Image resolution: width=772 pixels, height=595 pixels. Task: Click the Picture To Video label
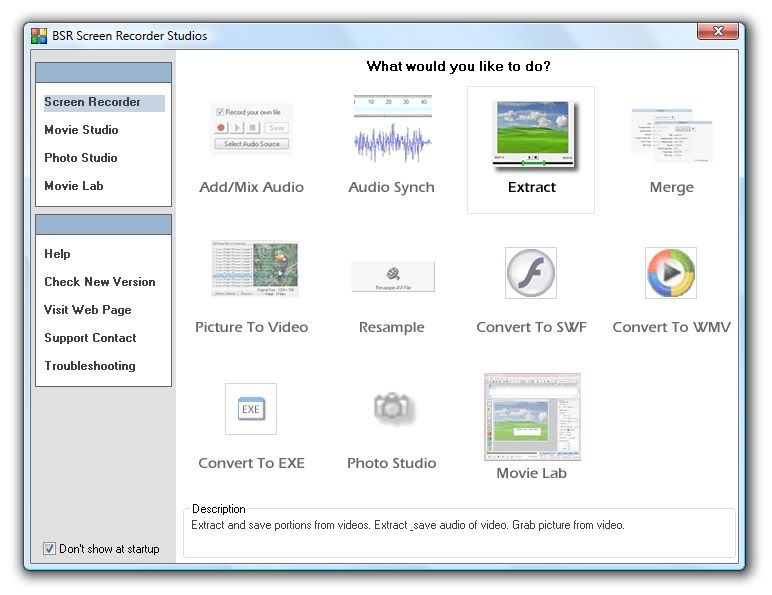coord(252,328)
